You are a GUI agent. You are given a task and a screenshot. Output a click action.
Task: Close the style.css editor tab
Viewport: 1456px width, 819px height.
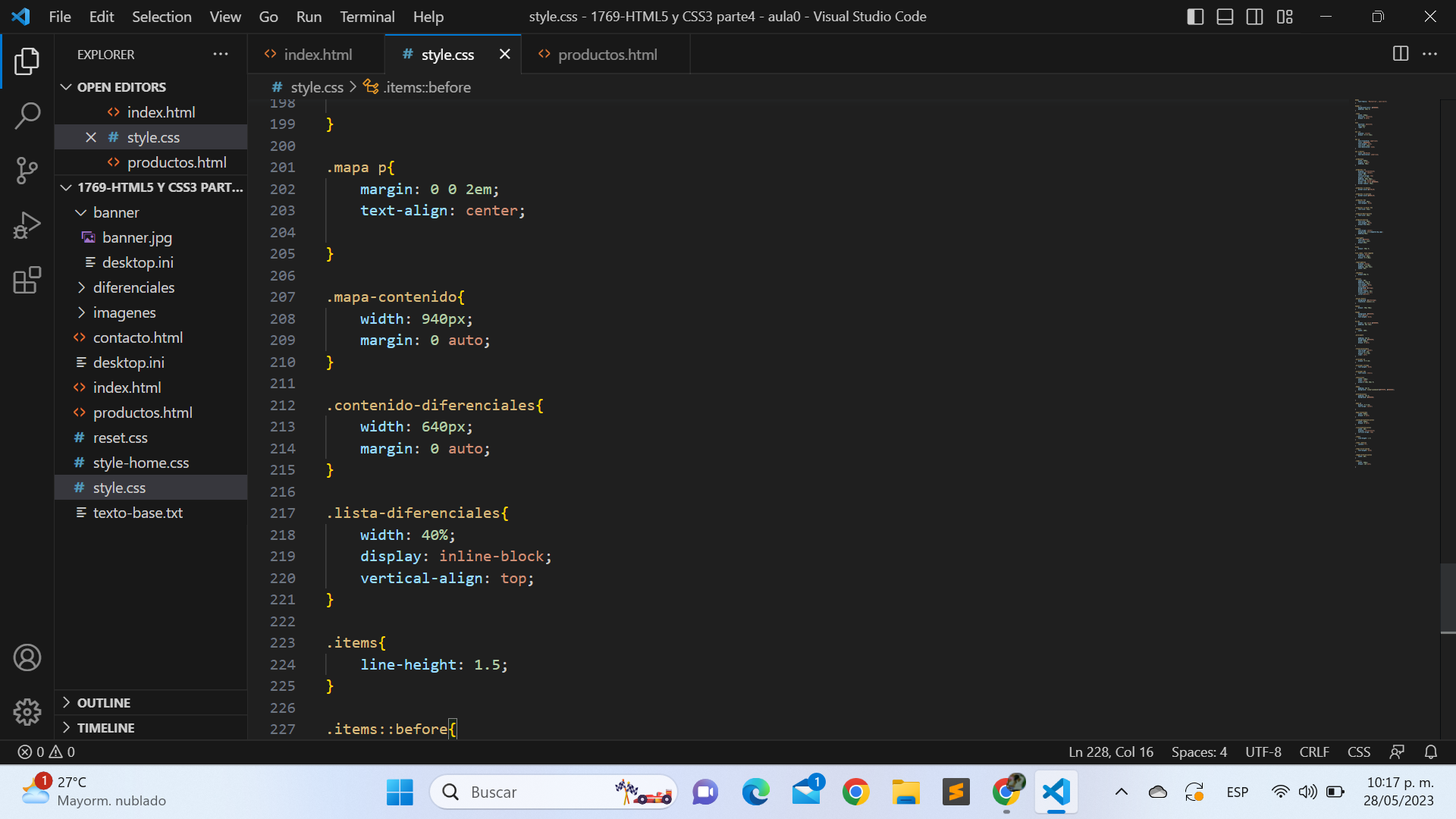point(505,54)
